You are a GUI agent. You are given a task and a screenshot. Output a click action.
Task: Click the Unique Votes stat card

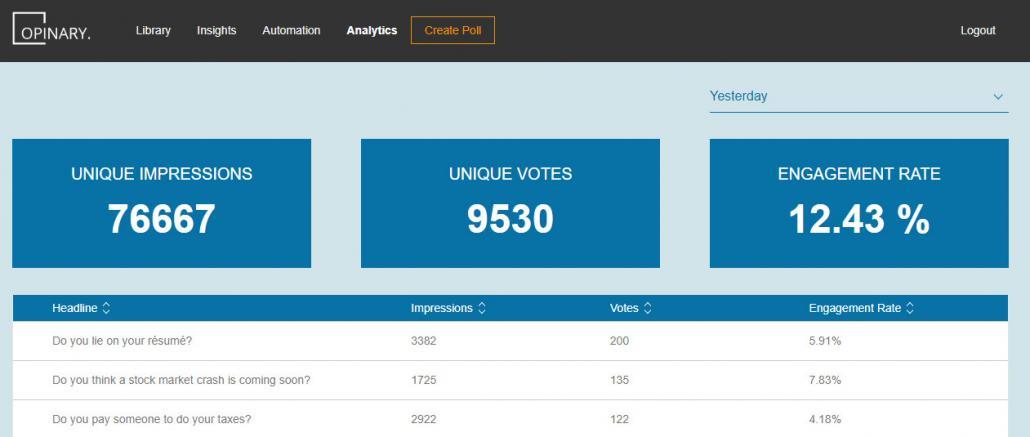tap(510, 203)
